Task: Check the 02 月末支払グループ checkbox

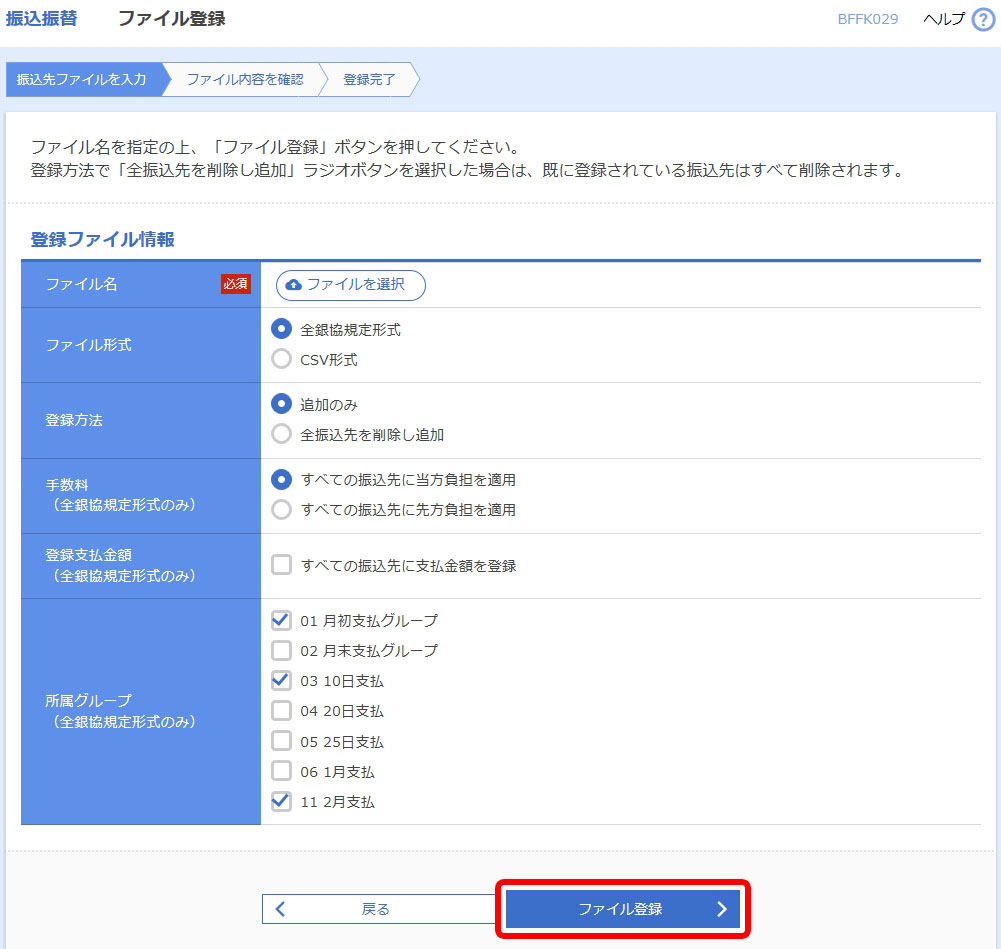Action: [x=282, y=651]
